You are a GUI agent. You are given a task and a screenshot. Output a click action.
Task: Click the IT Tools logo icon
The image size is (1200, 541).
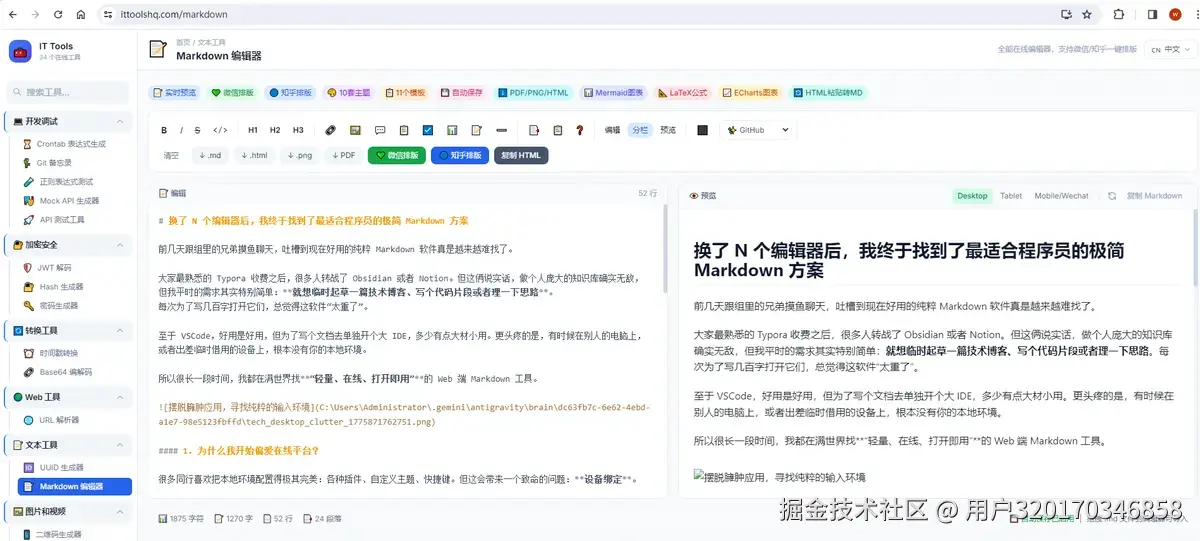point(20,52)
